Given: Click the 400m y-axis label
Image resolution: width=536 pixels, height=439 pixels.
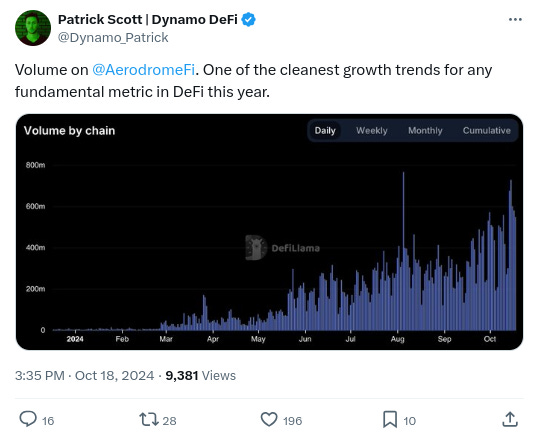Looking at the screenshot, I should click(35, 248).
